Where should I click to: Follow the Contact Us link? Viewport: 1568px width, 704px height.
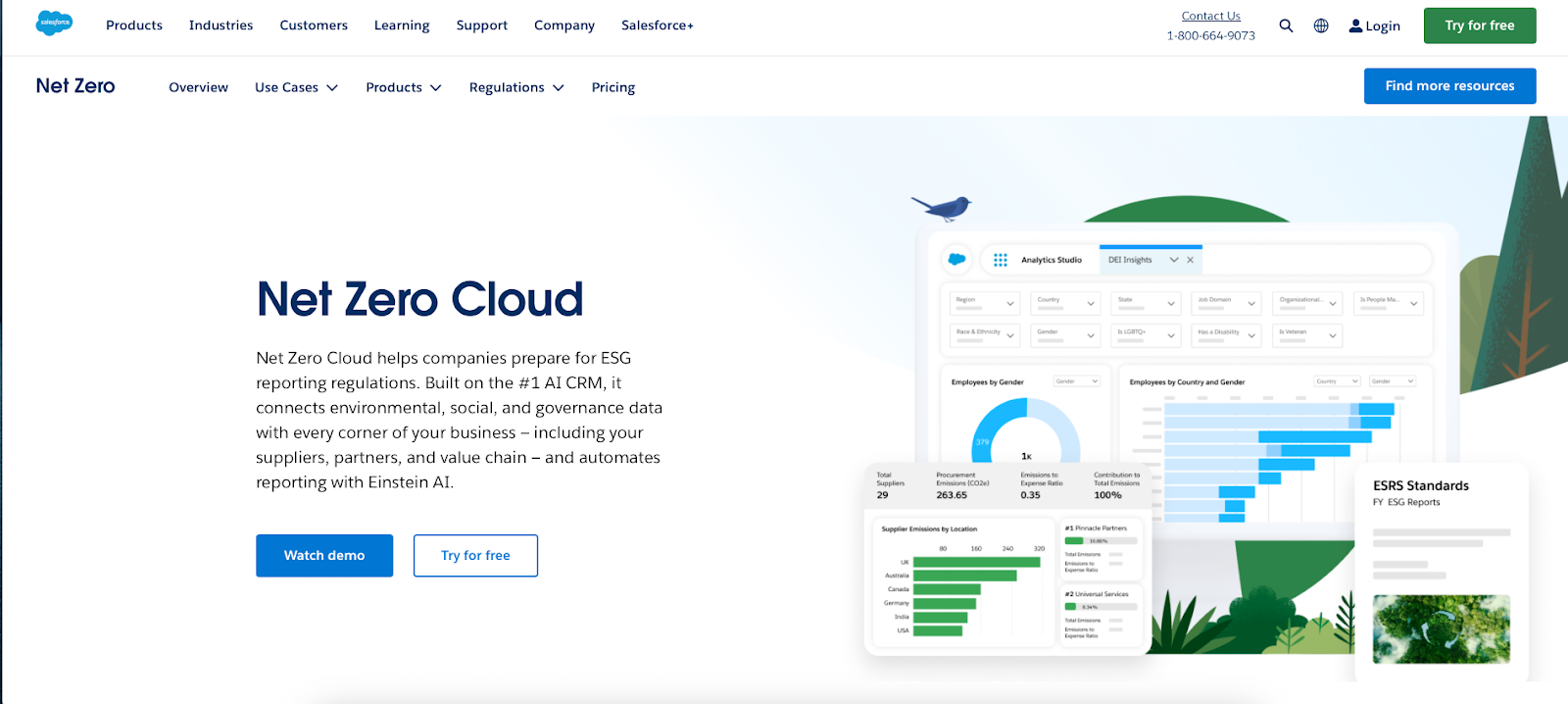click(x=1210, y=16)
